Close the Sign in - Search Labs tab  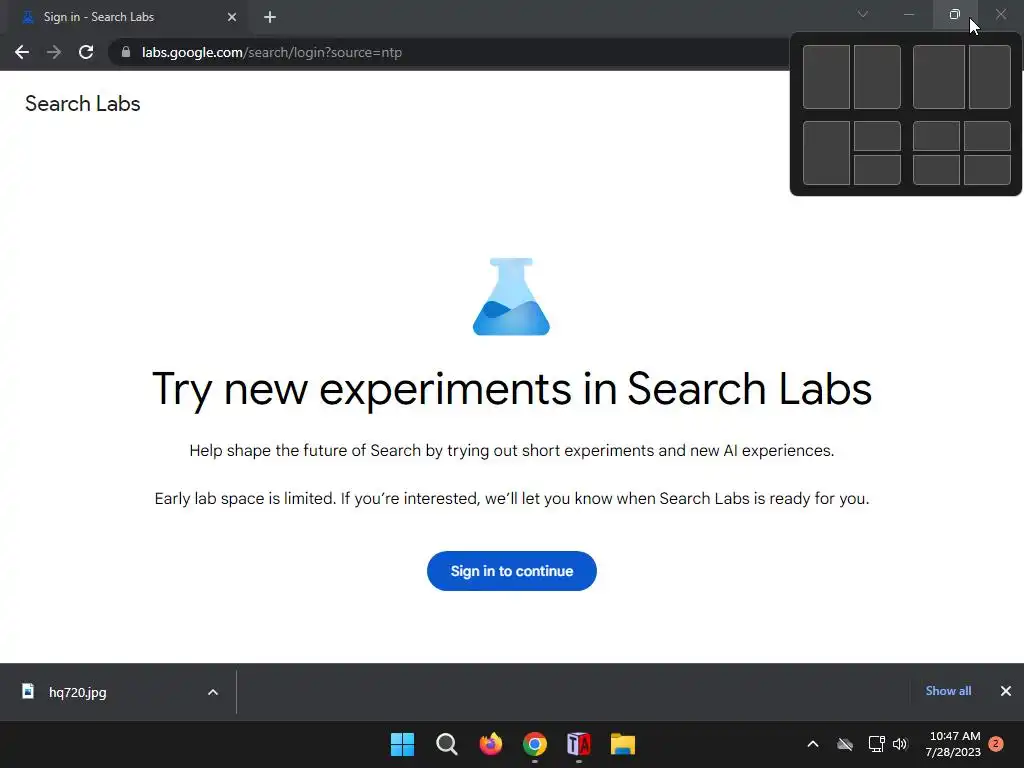click(x=232, y=17)
